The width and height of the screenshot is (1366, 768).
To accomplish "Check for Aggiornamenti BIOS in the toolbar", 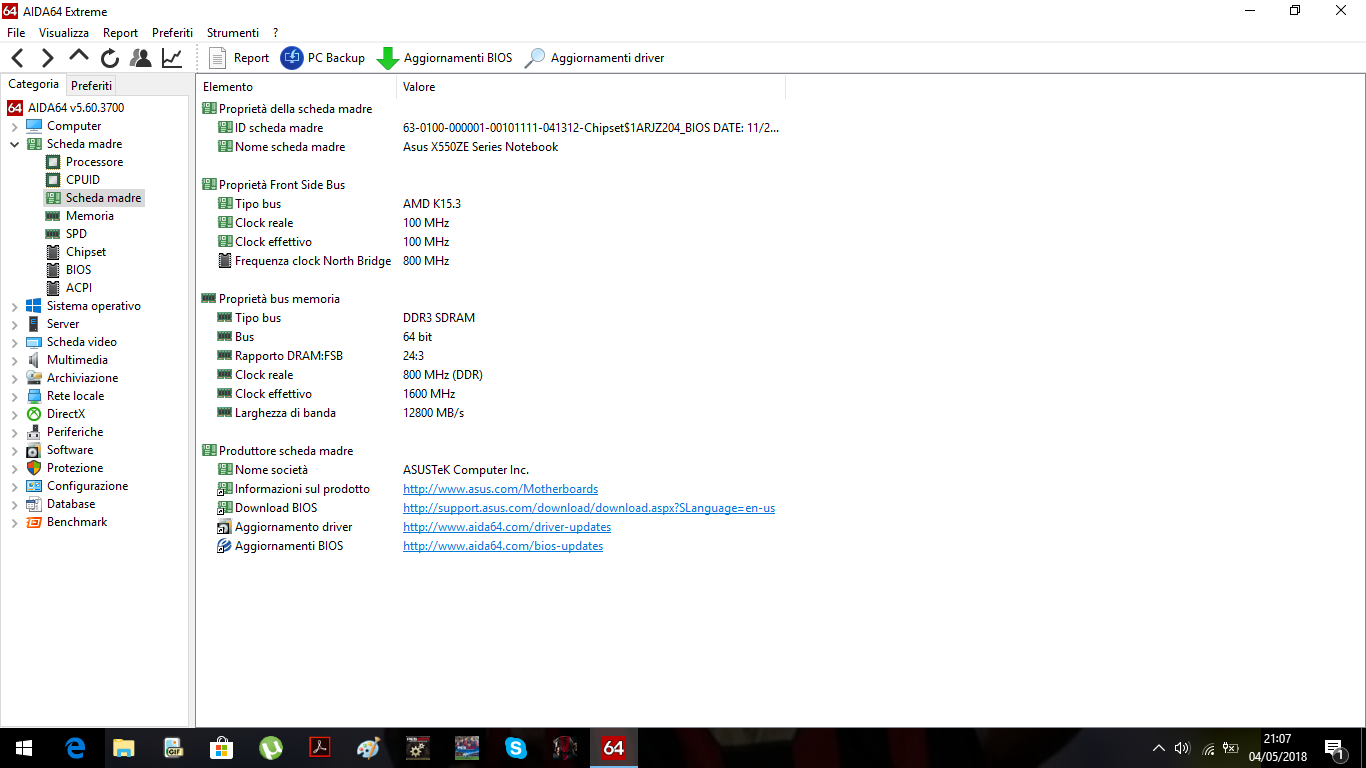I will pos(444,58).
